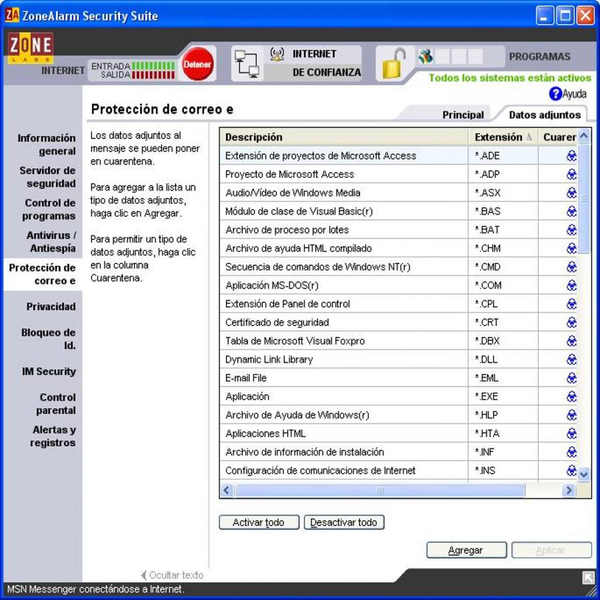
Task: Toggle quarantine icon for *.CRT row
Action: pos(571,322)
